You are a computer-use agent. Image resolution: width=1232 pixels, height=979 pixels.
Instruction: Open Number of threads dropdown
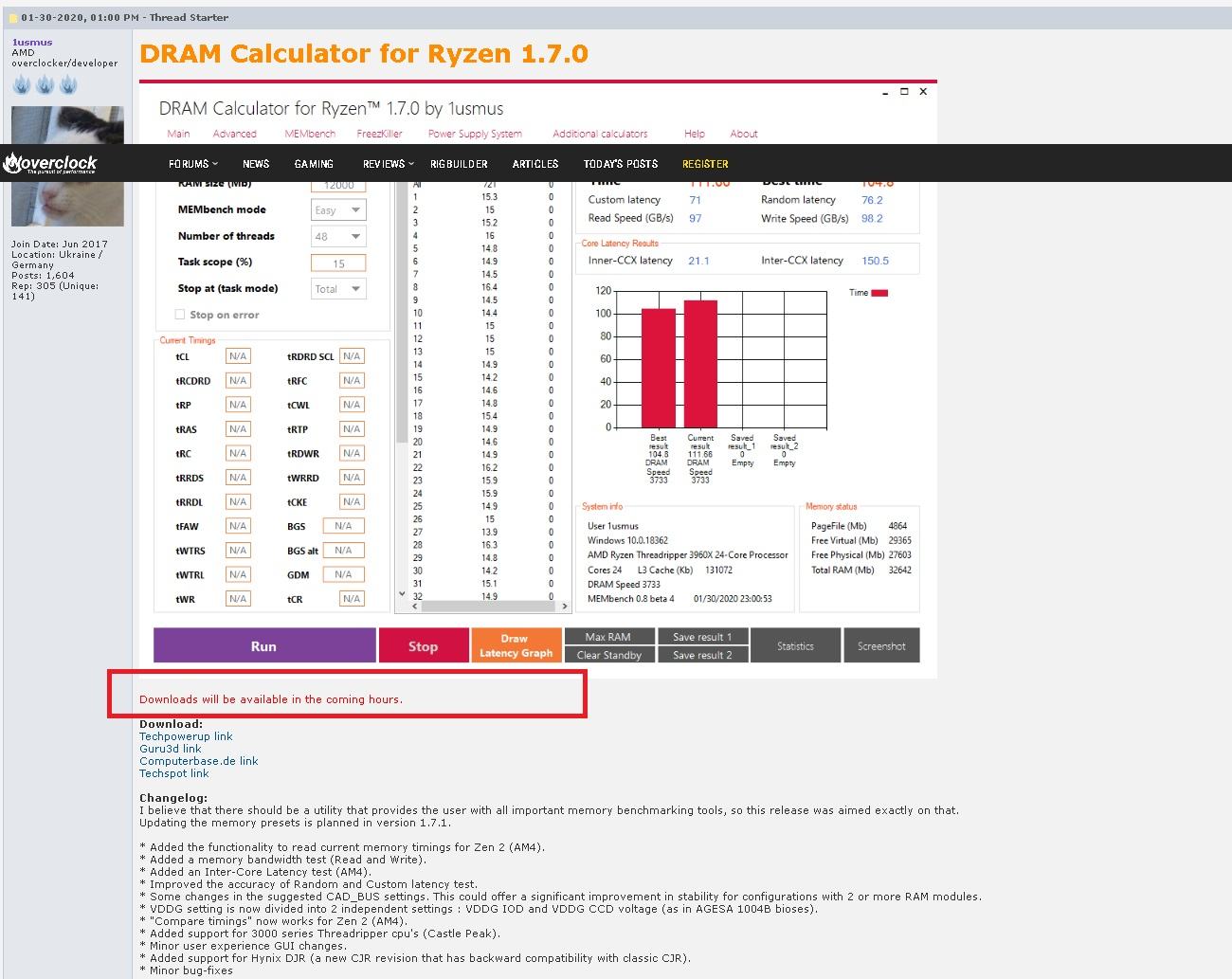click(338, 237)
